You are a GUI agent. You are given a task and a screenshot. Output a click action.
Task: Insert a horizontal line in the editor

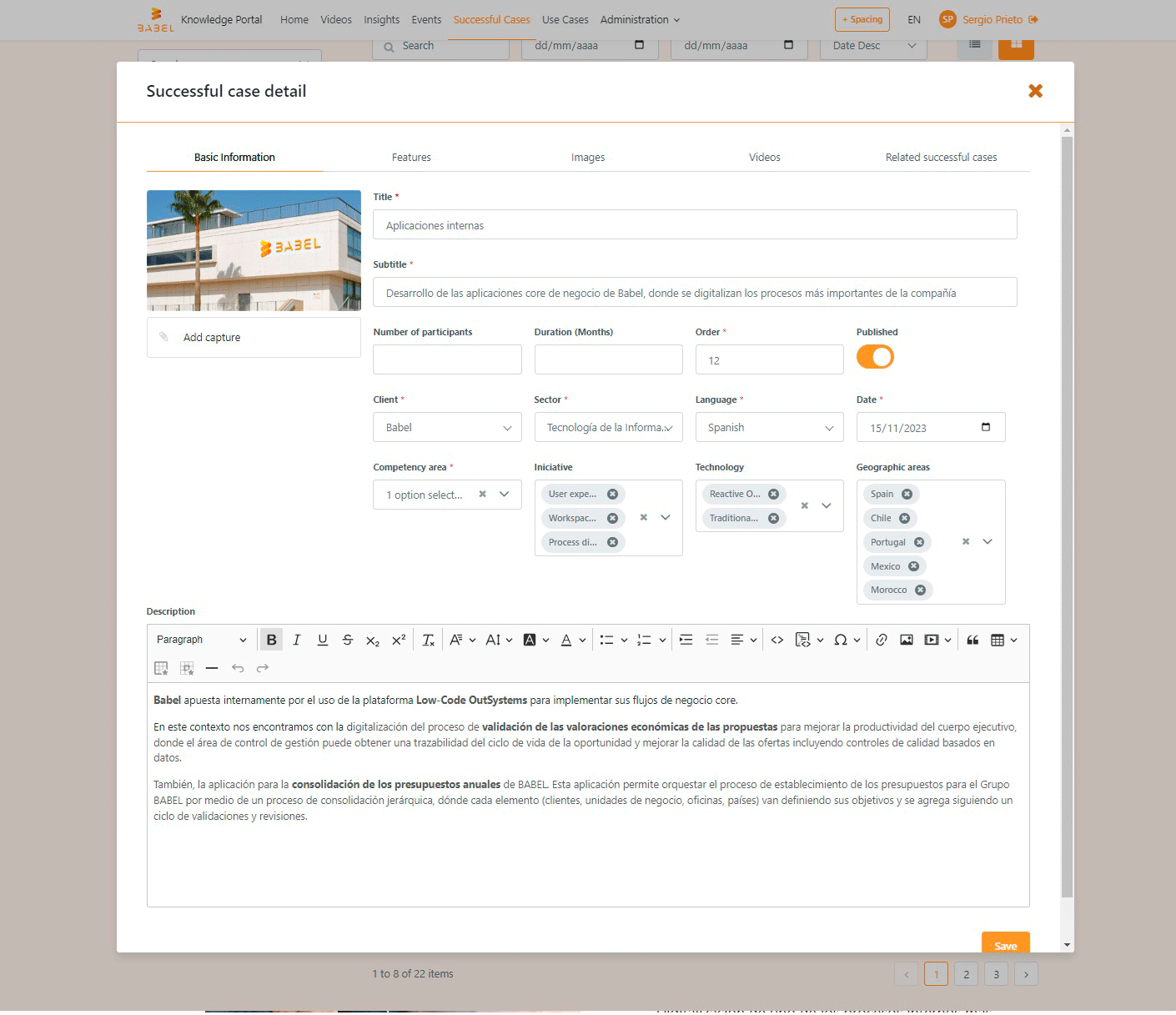pos(212,668)
